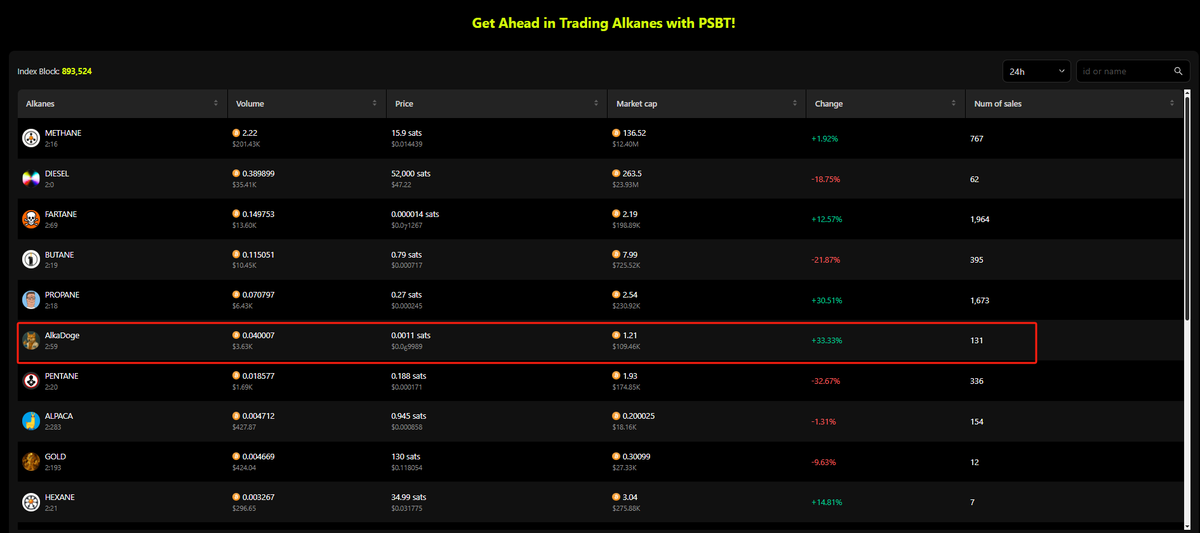Click FARTANE sales count 1,964
The height and width of the screenshot is (533, 1200).
pyautogui.click(x=980, y=219)
